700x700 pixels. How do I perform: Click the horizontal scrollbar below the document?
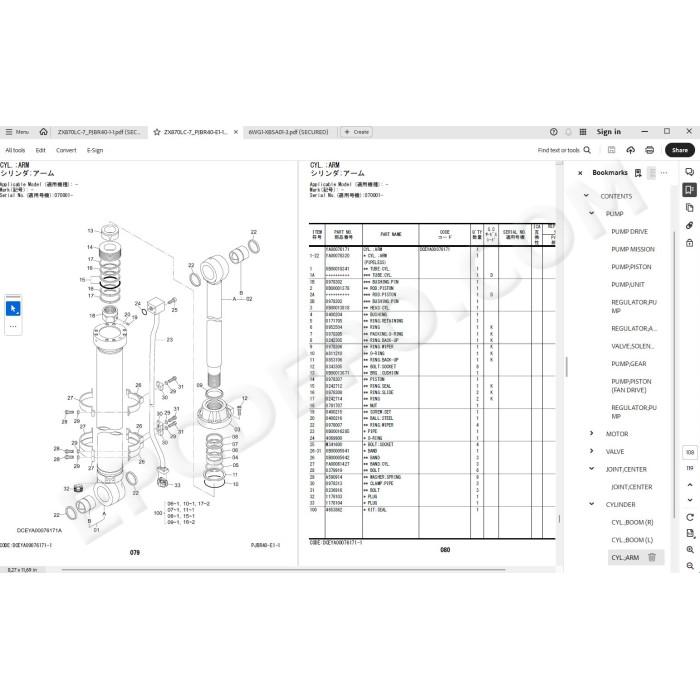tap(283, 570)
